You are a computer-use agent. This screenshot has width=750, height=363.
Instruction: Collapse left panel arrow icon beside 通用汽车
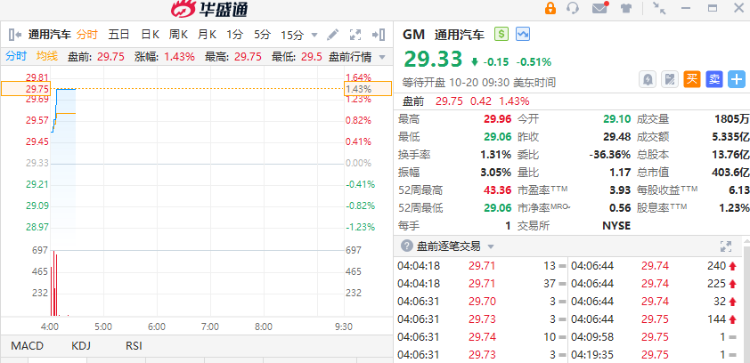[x=15, y=34]
